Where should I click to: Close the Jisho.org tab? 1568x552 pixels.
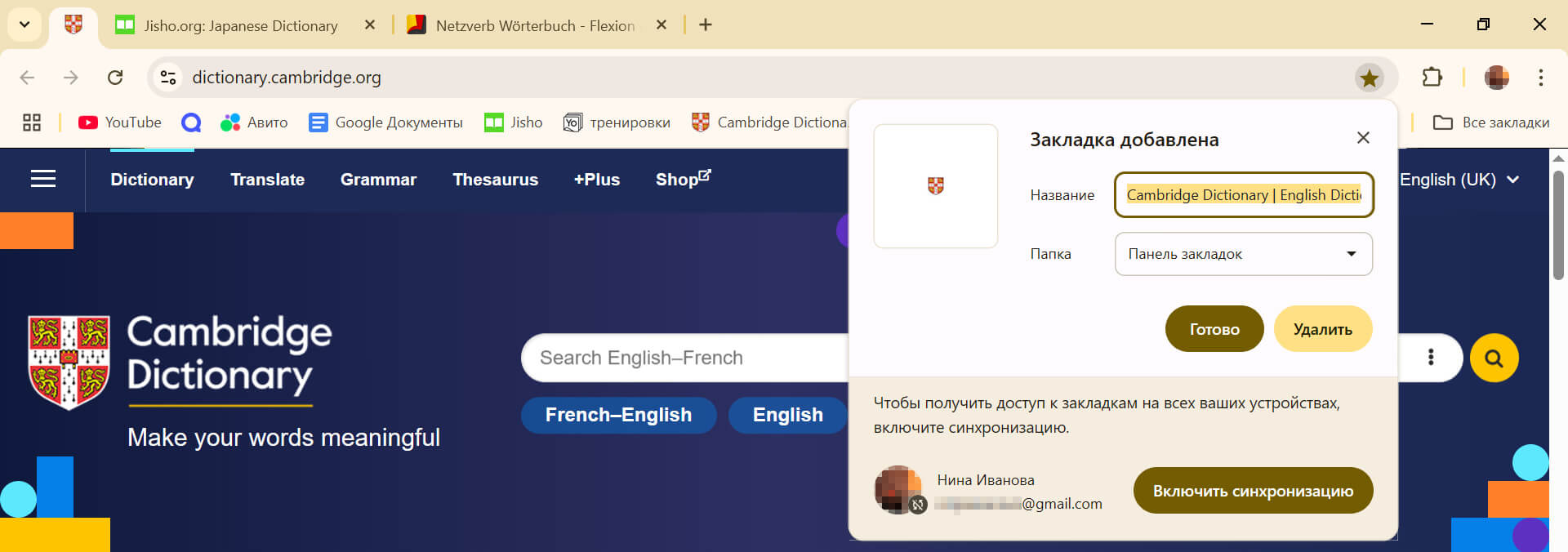tap(370, 25)
